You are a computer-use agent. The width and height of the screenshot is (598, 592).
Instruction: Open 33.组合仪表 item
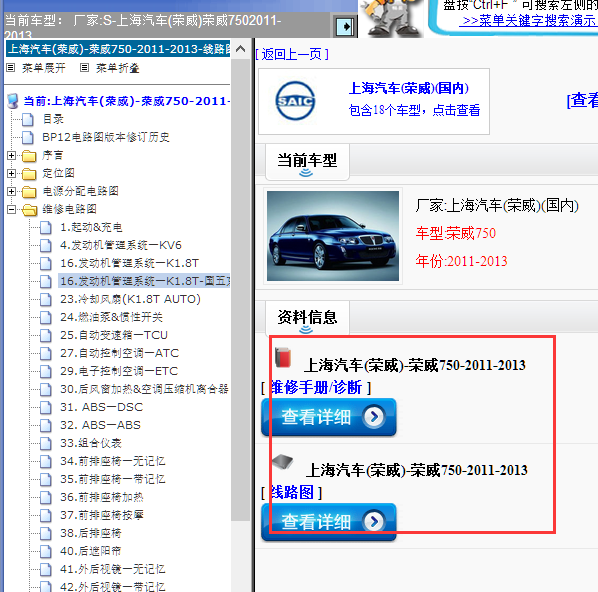pos(91,443)
